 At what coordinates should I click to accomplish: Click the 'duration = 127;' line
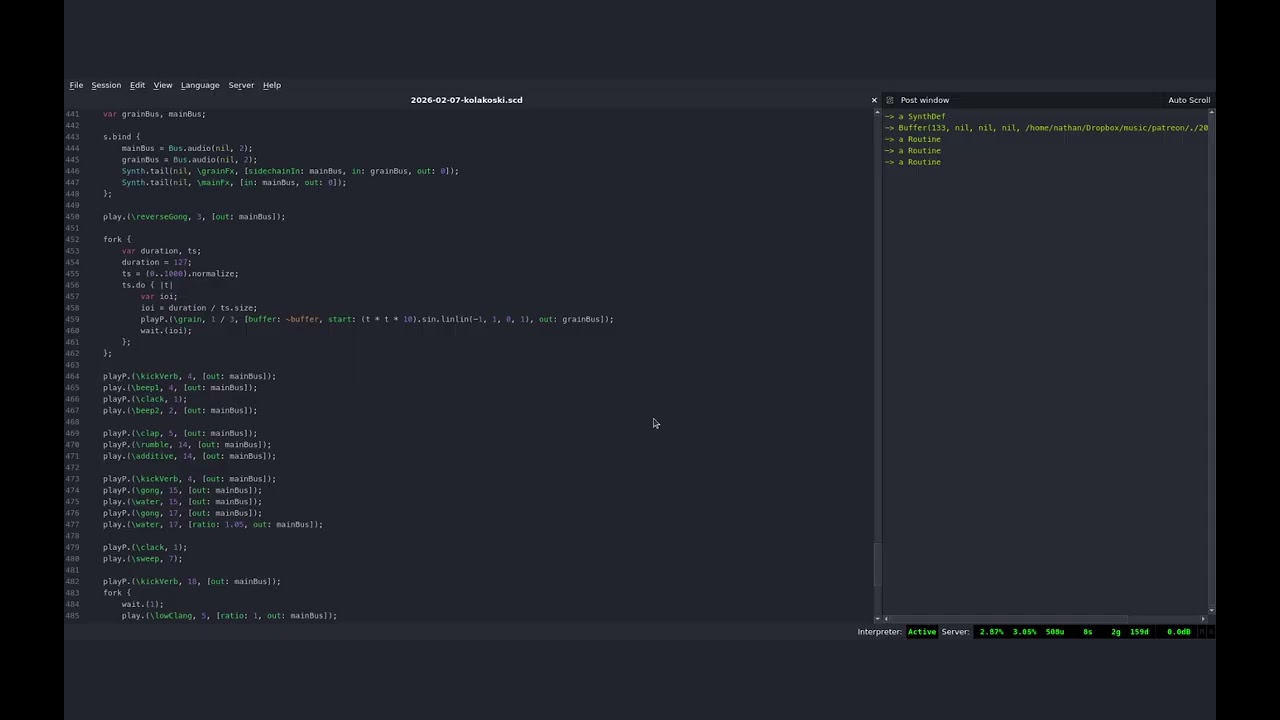[156, 262]
